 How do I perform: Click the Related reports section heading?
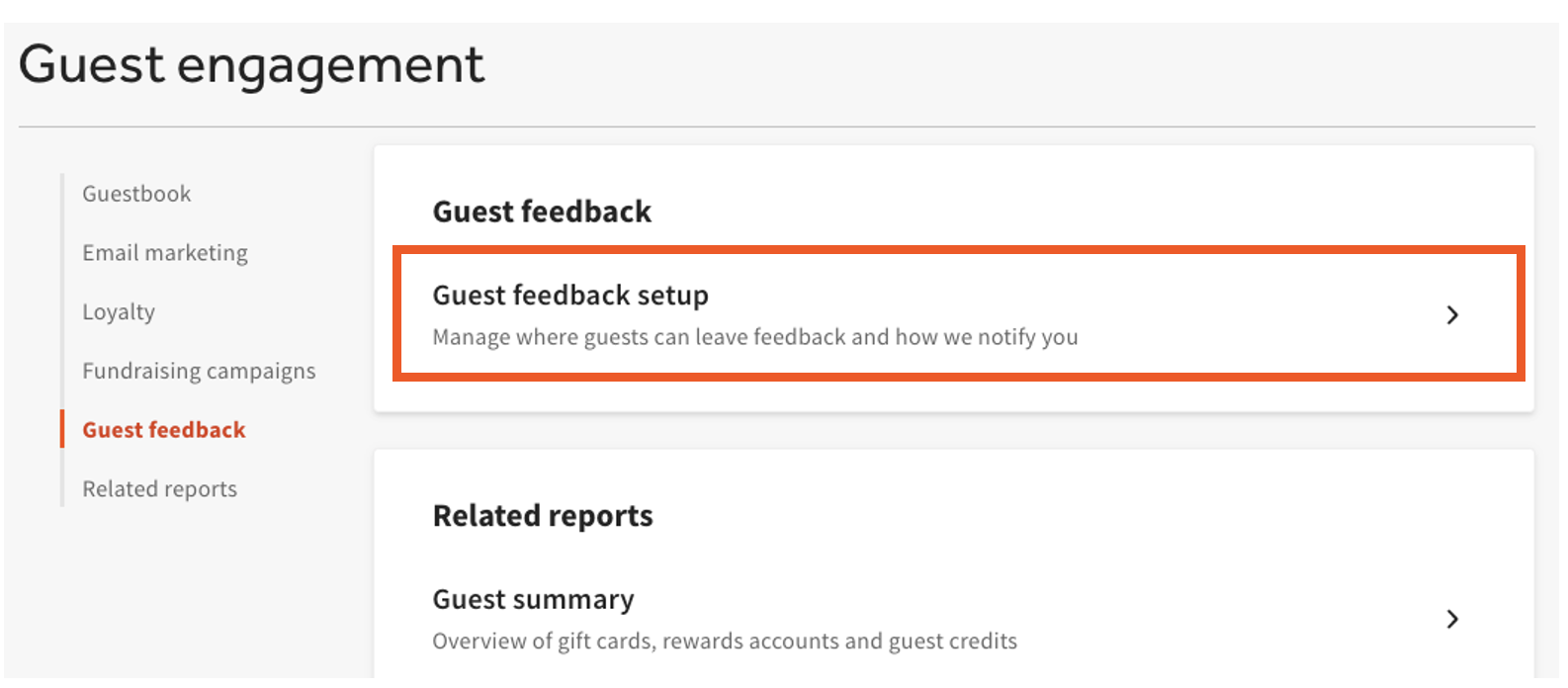coord(542,515)
